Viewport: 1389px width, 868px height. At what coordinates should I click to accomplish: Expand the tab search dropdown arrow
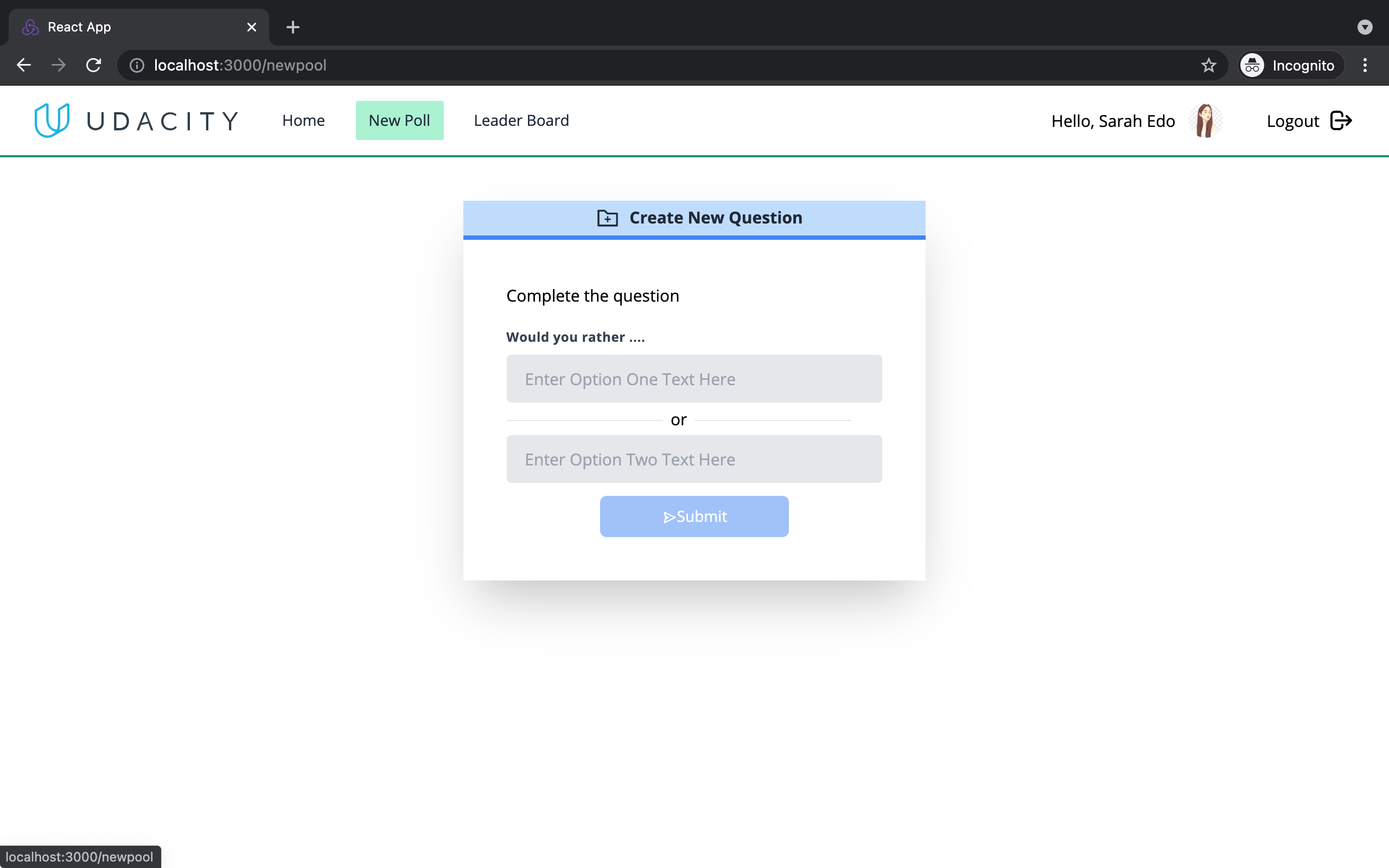(x=1365, y=27)
